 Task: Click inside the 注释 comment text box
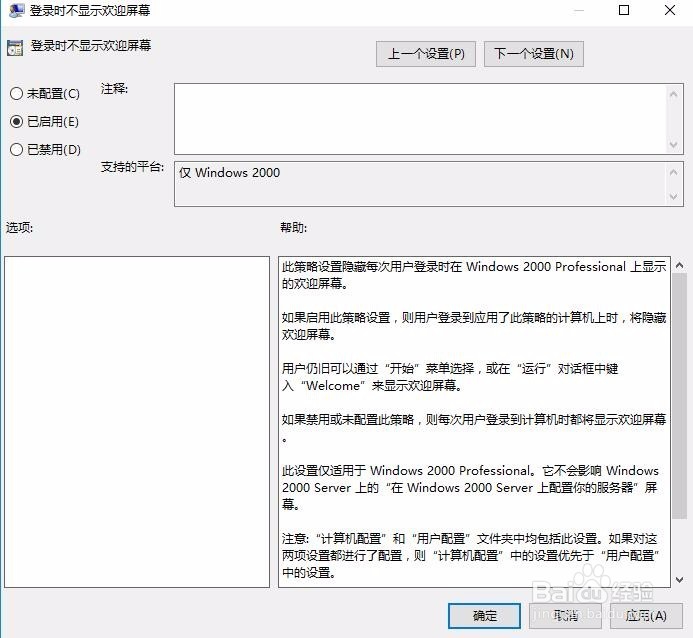pyautogui.click(x=420, y=119)
